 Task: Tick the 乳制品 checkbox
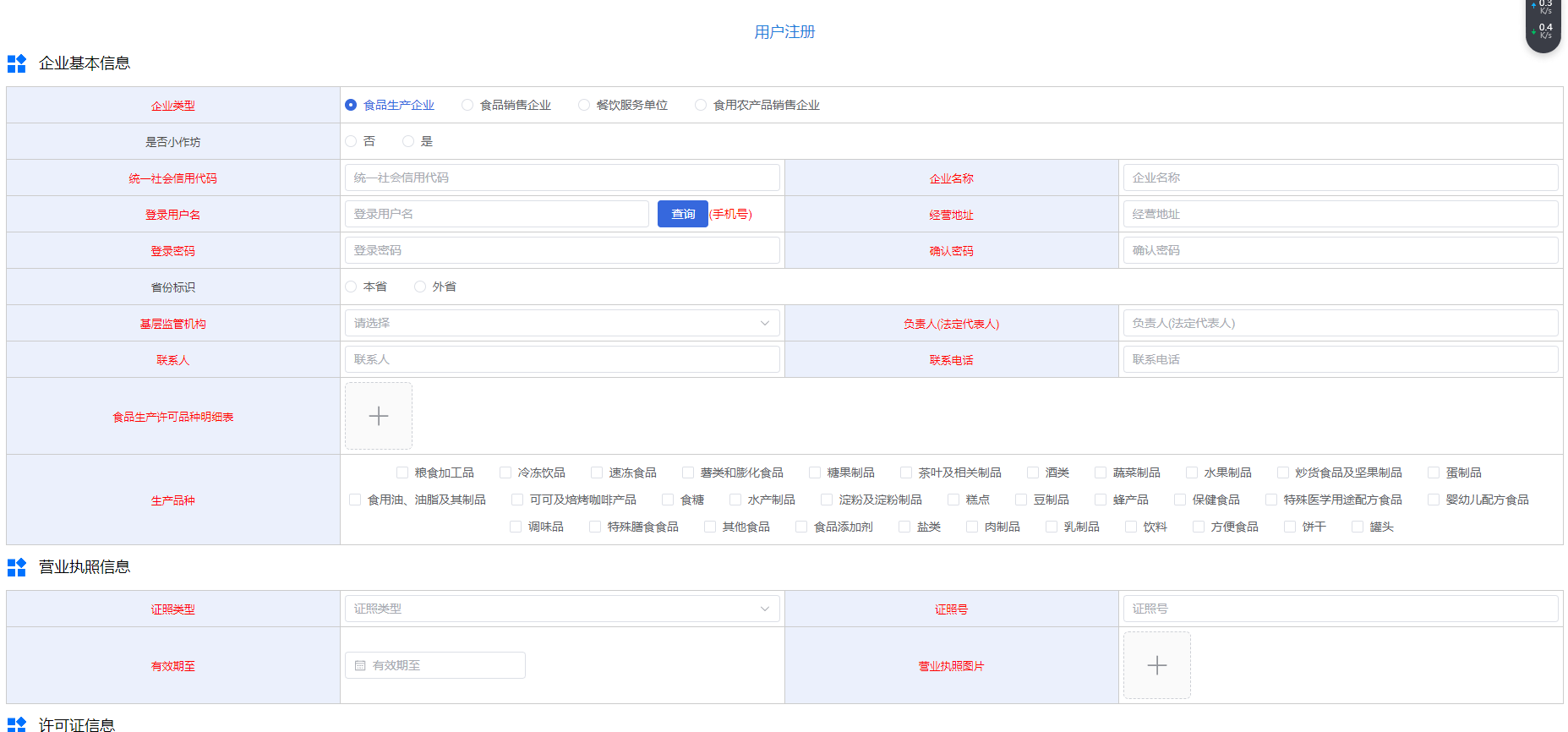1052,527
